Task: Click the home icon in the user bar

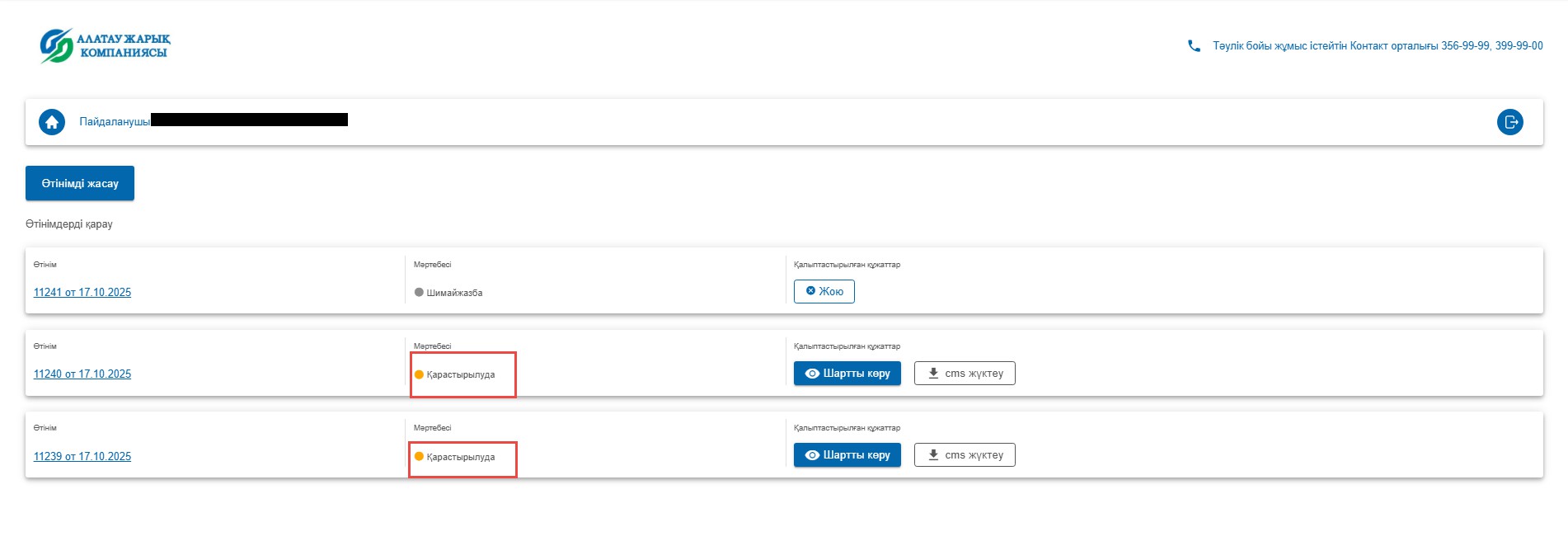Action: coord(52,122)
